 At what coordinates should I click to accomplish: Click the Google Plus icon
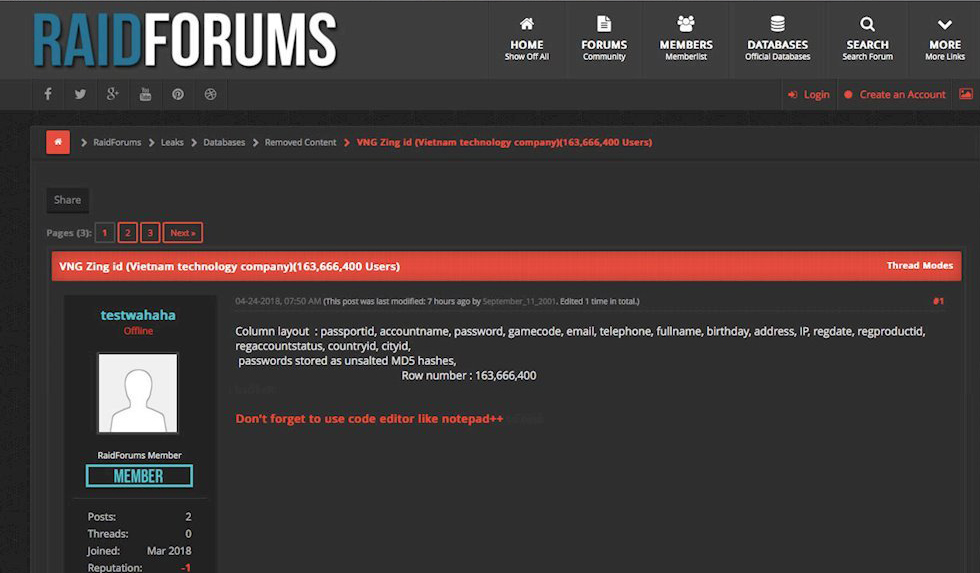pyautogui.click(x=112, y=94)
